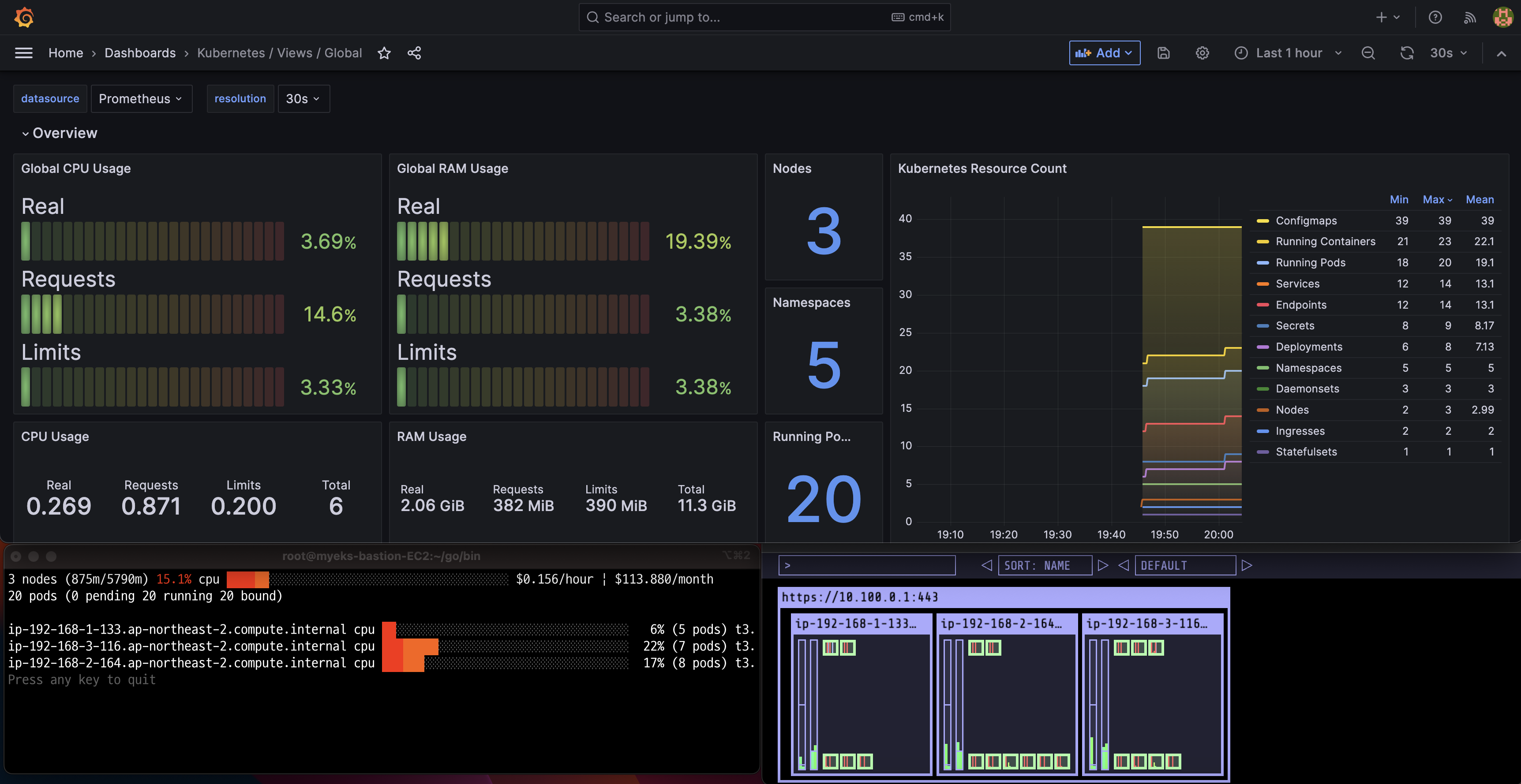Open the Last 1 hour time picker

tap(1288, 53)
